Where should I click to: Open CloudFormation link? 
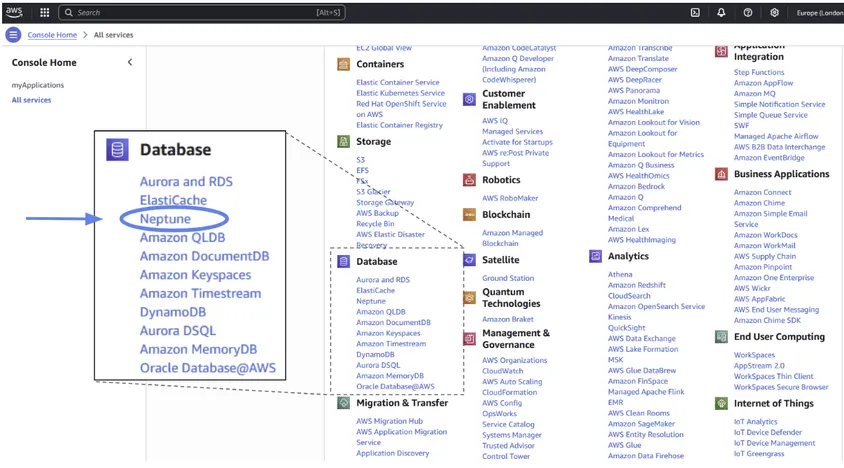point(510,393)
